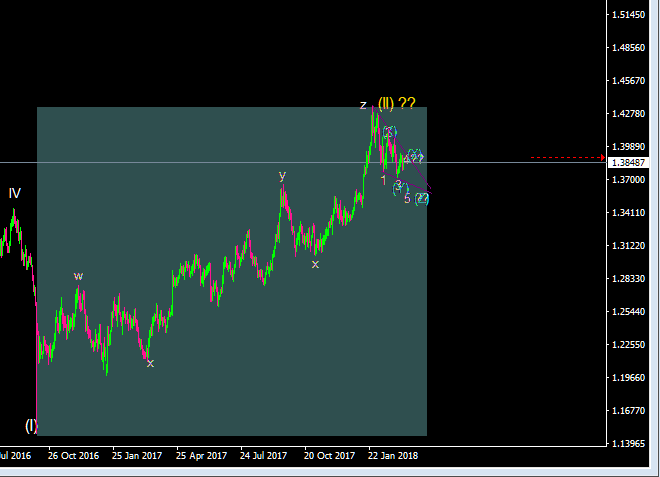Click the 1.51450 price level on axis

coord(630,15)
